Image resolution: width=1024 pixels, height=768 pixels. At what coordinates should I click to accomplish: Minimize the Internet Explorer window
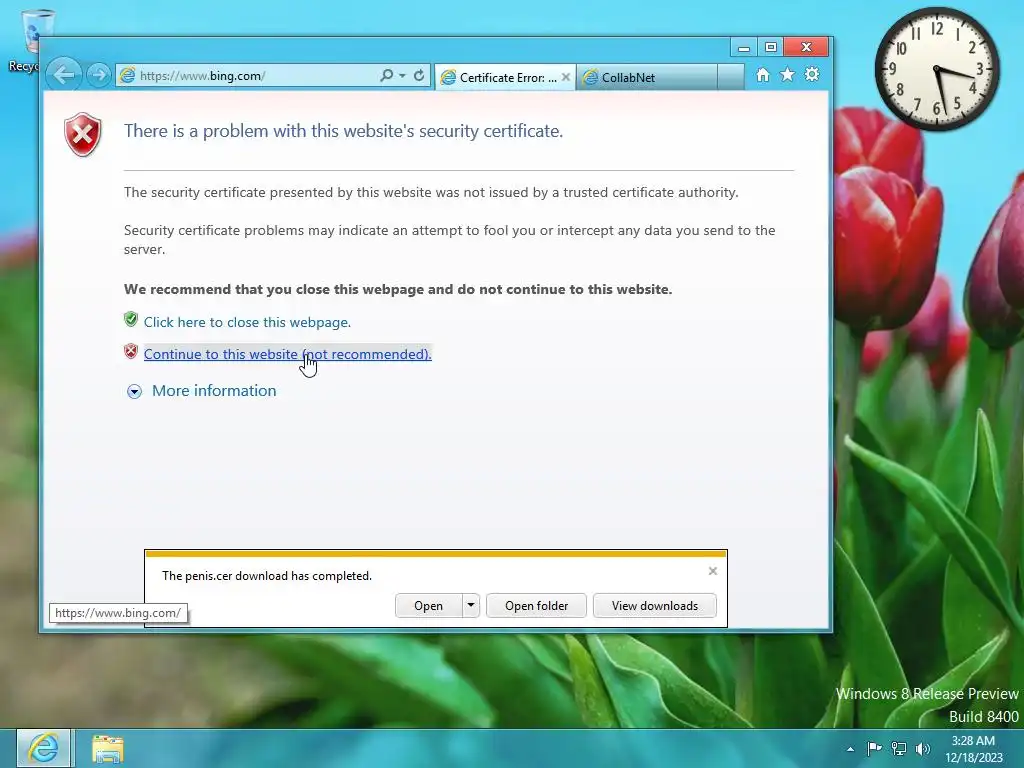point(743,47)
